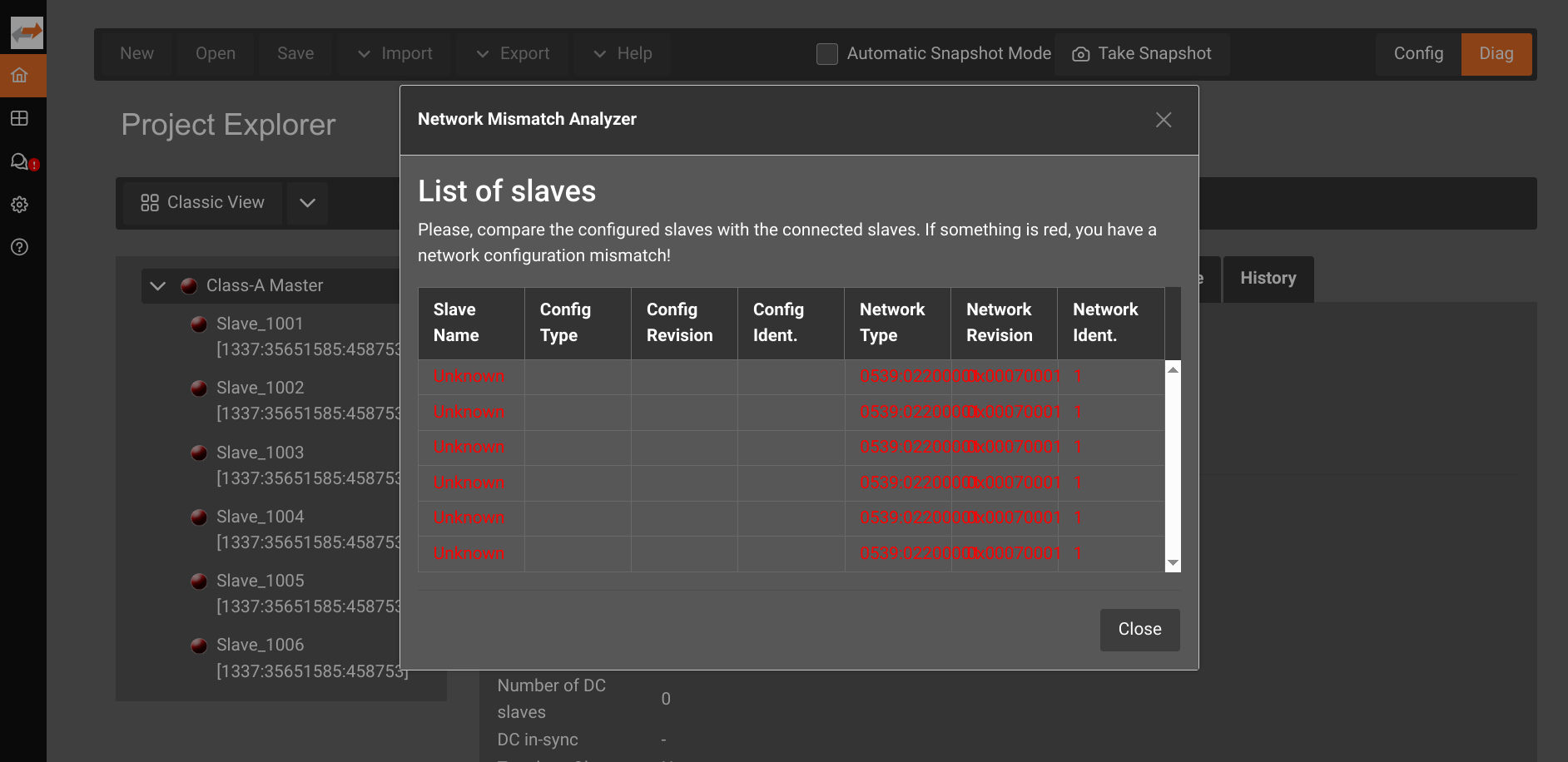Collapse the Class-A Master tree node
Viewport: 1568px width, 762px height.
pyautogui.click(x=158, y=286)
